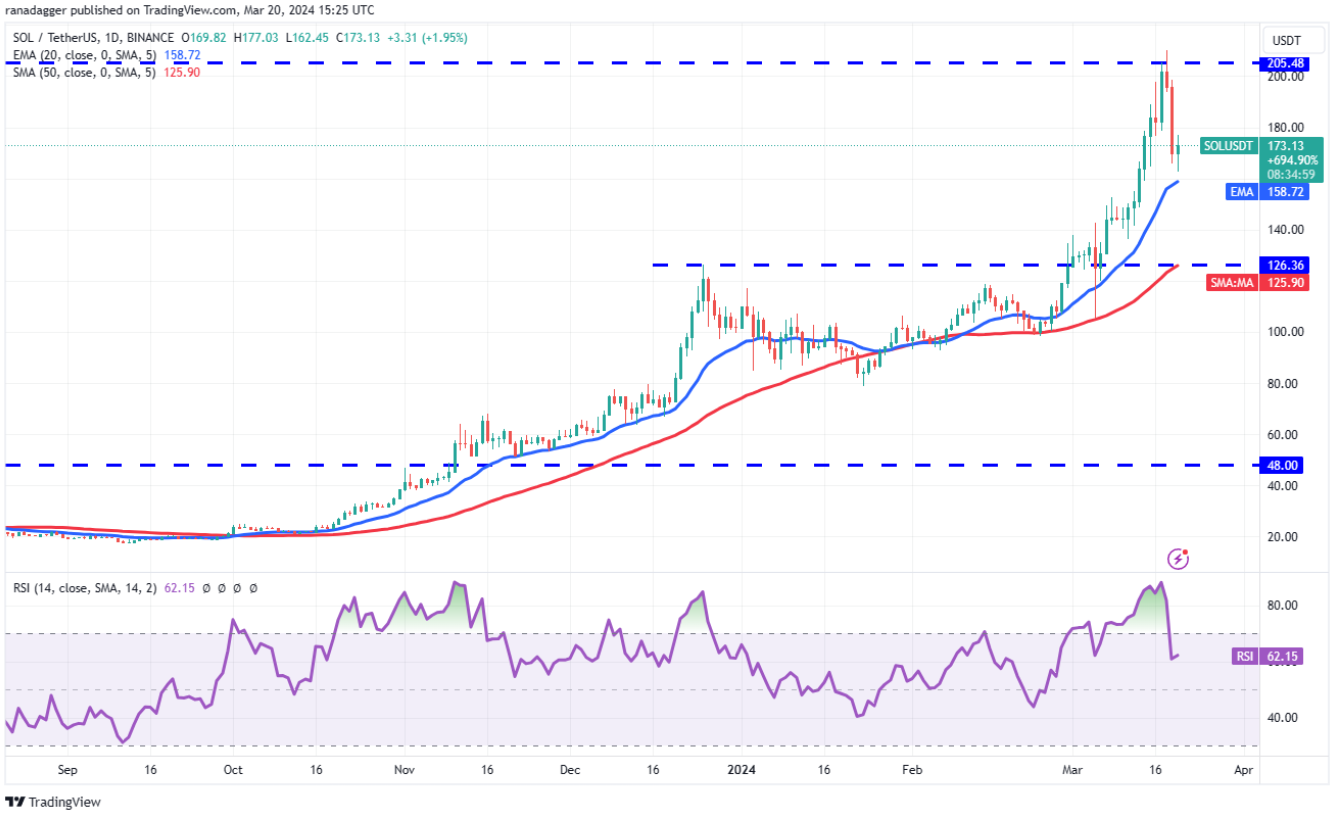Viewport: 1335px width, 817px height.
Task: Click the purple lightning event marker icon
Action: (1179, 559)
